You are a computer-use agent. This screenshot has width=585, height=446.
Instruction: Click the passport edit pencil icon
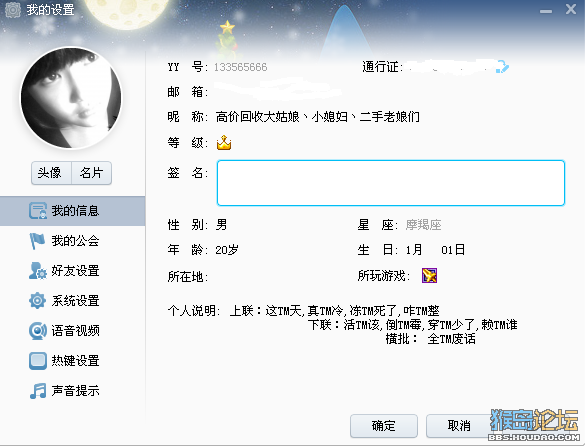tap(502, 67)
